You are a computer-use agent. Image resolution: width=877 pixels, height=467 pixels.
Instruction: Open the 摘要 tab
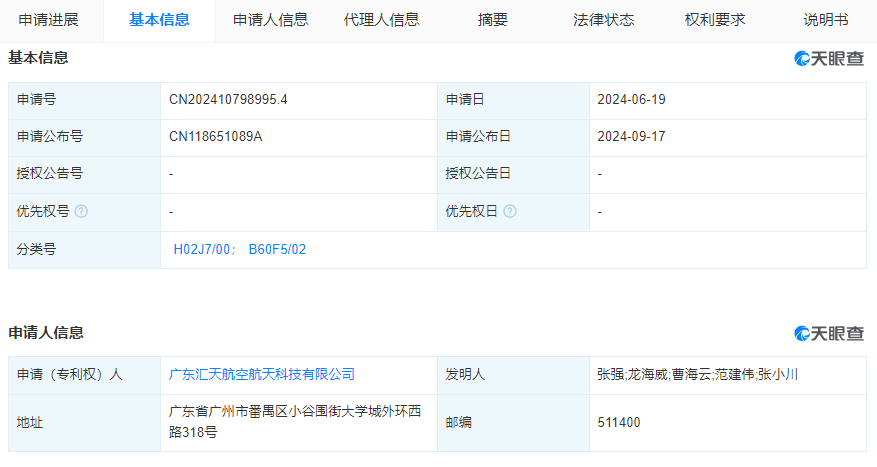(493, 20)
